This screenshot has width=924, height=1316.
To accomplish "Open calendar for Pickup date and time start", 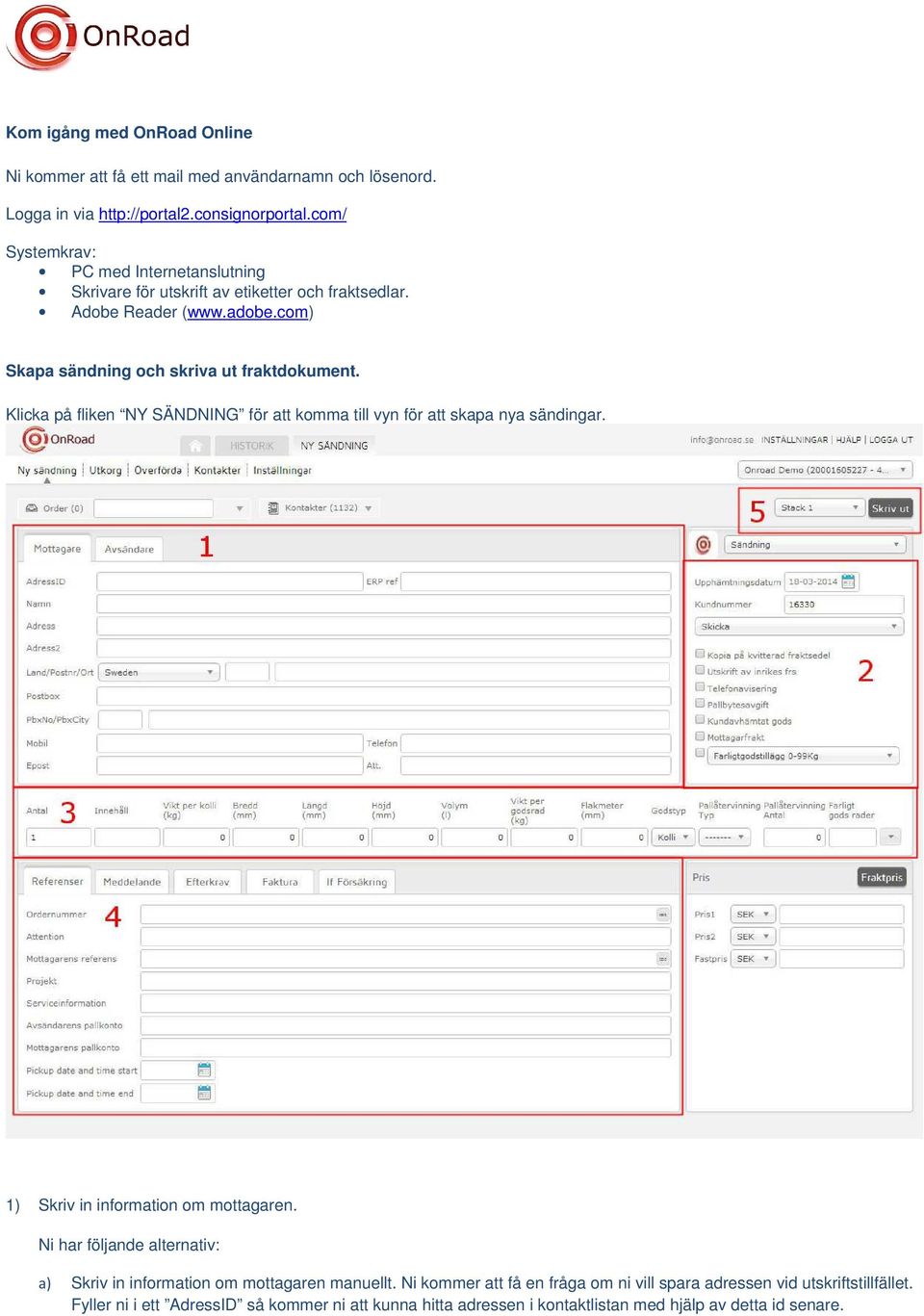I will (204, 1071).
